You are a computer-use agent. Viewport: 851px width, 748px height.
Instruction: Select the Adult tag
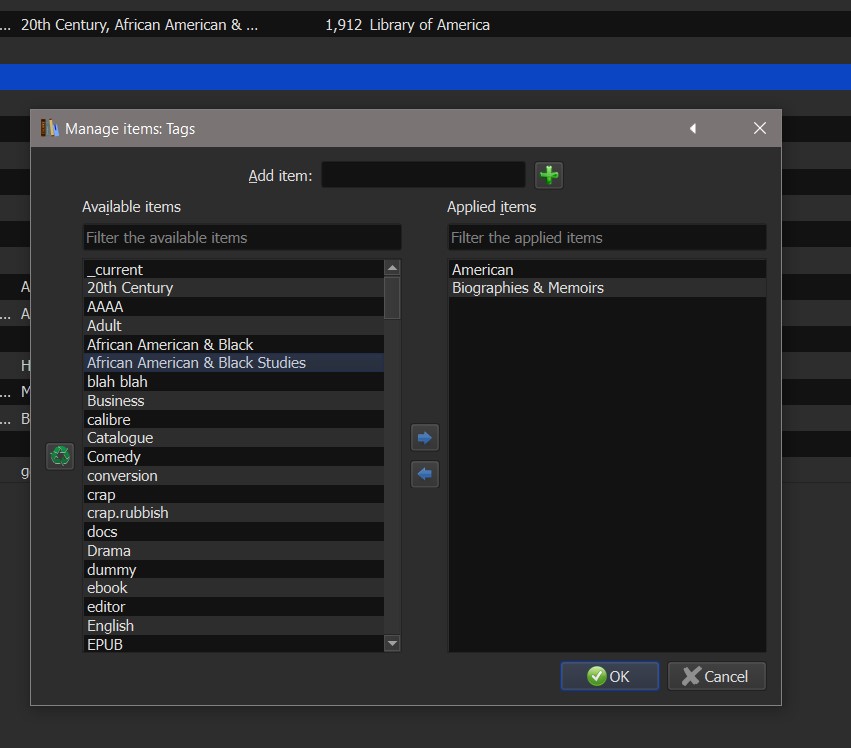coord(233,326)
